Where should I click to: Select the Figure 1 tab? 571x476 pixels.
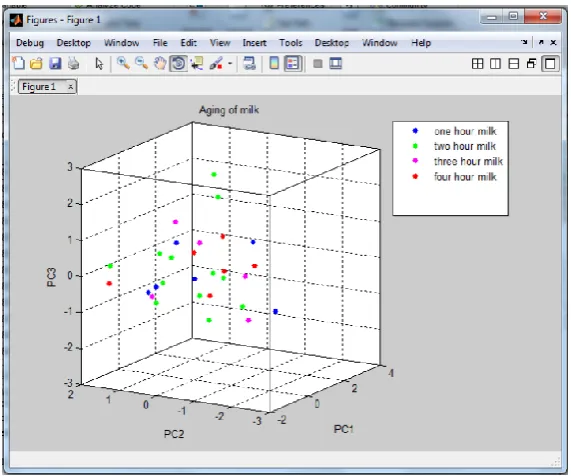coord(39,87)
